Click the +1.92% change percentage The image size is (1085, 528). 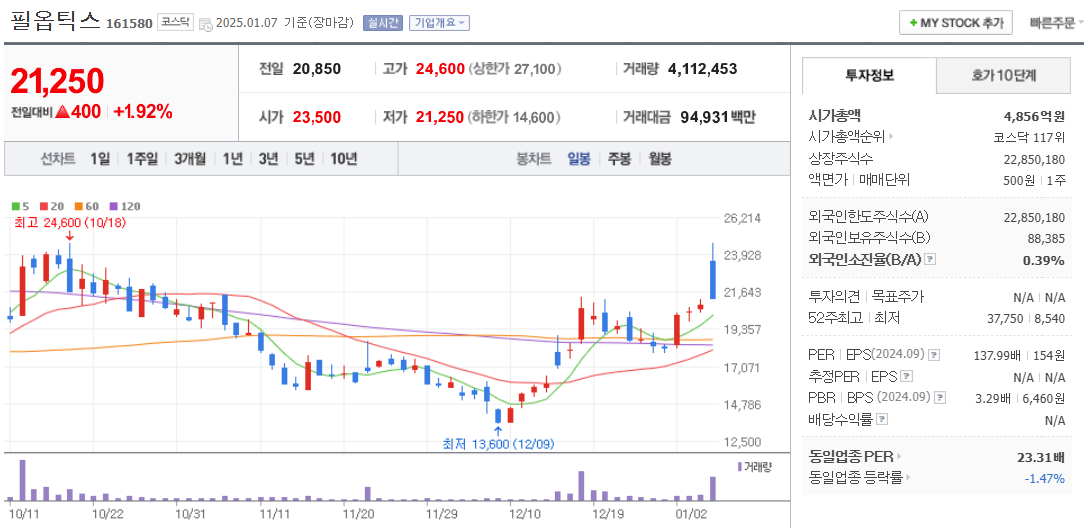143,111
